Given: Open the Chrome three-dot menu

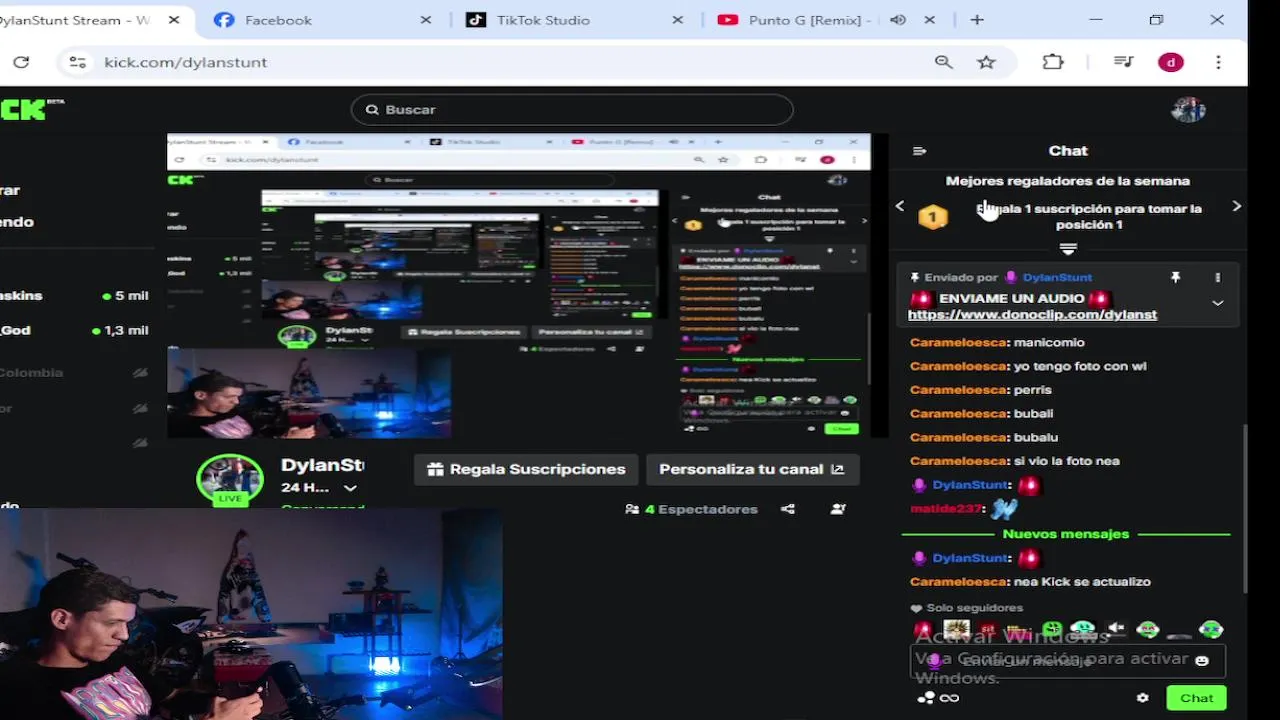Looking at the screenshot, I should click(x=1218, y=62).
